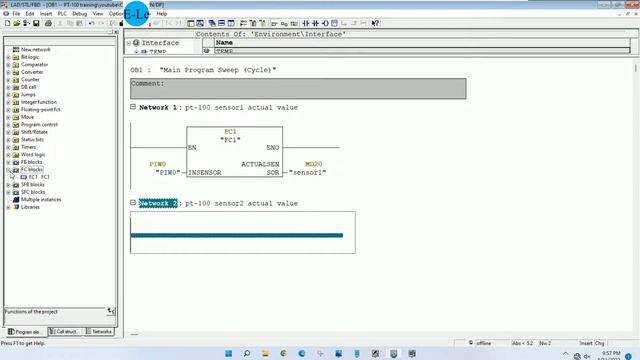Expand the DB call folder
Viewport: 640px width, 360px height.
tap(8, 87)
